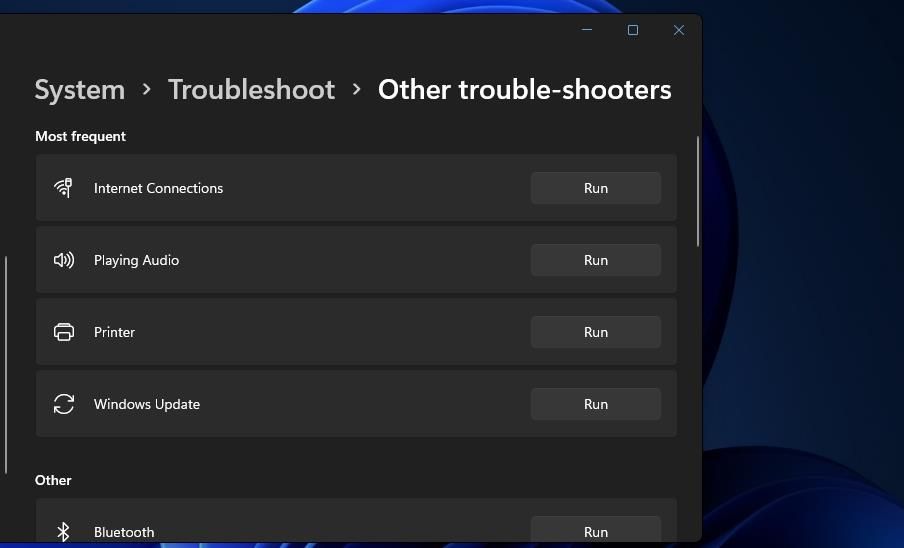Minimize the Settings window
This screenshot has width=904, height=548.
click(587, 30)
